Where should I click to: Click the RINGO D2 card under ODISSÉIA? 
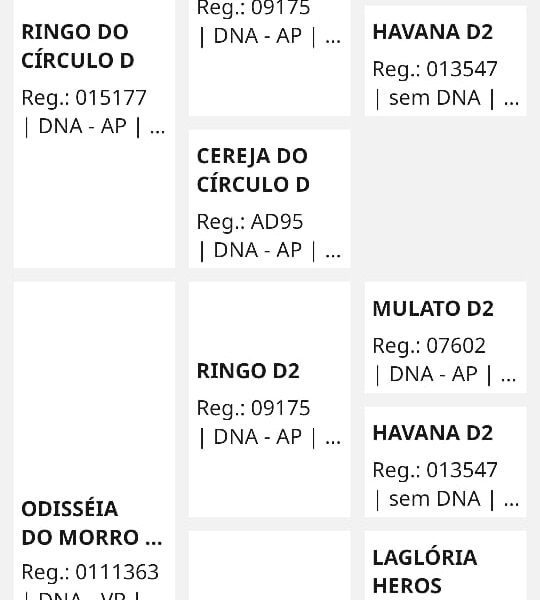pyautogui.click(x=269, y=400)
